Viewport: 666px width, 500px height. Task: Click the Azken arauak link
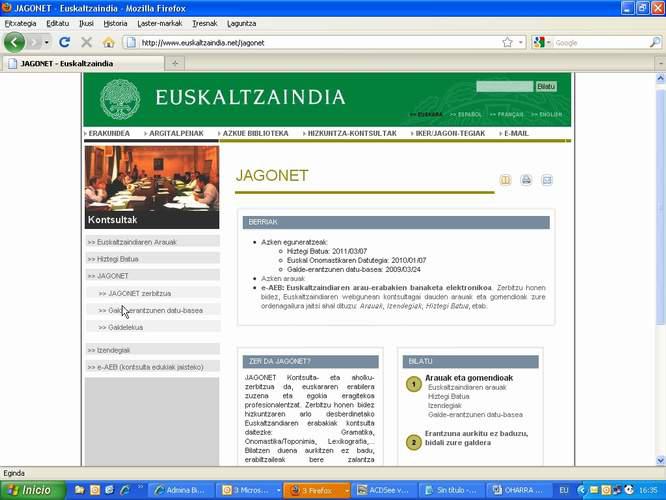283,278
